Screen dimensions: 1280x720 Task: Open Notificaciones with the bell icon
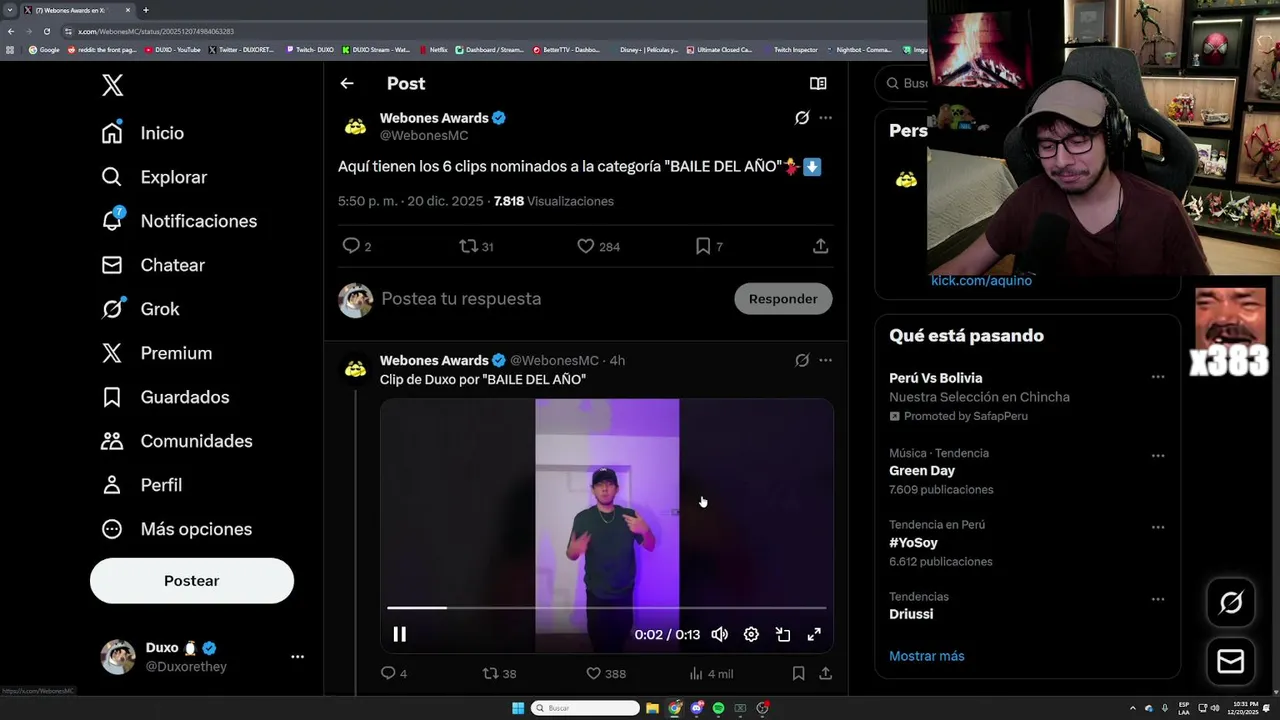[x=179, y=221]
